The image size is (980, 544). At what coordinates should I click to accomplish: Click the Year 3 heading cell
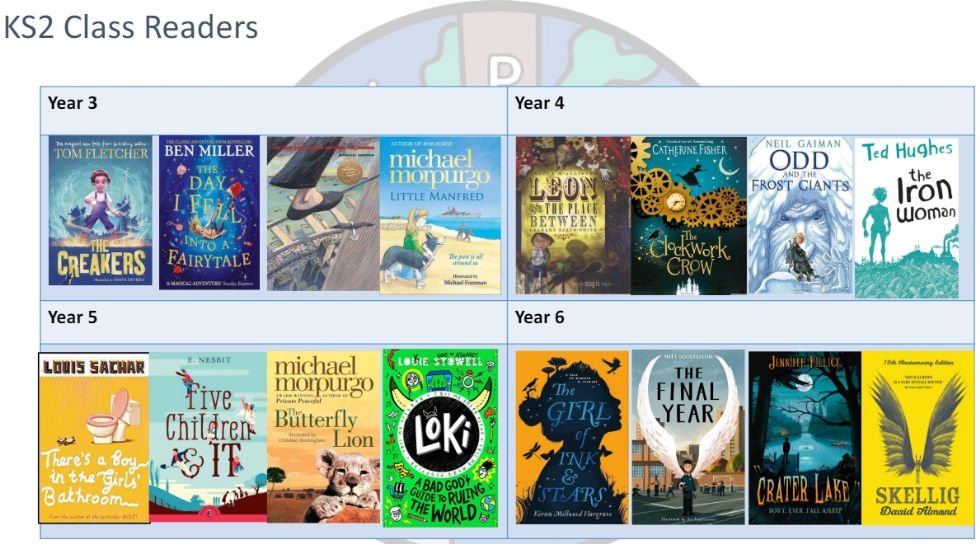274,111
